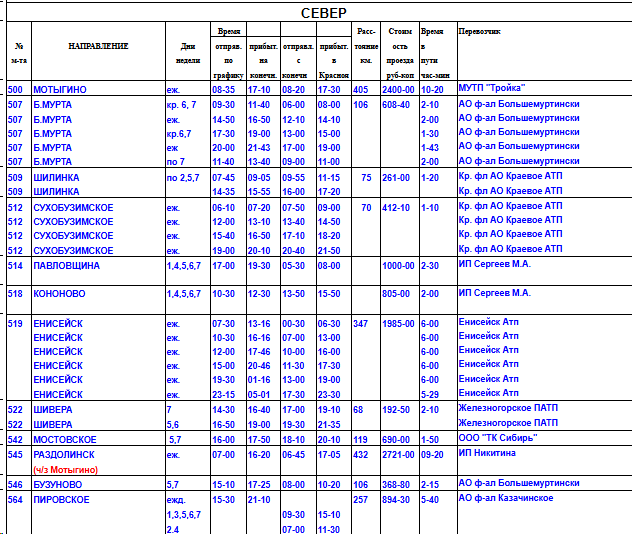Select the ПИРОВСКОЕ destination cell
632x534 pixels.
point(63,499)
